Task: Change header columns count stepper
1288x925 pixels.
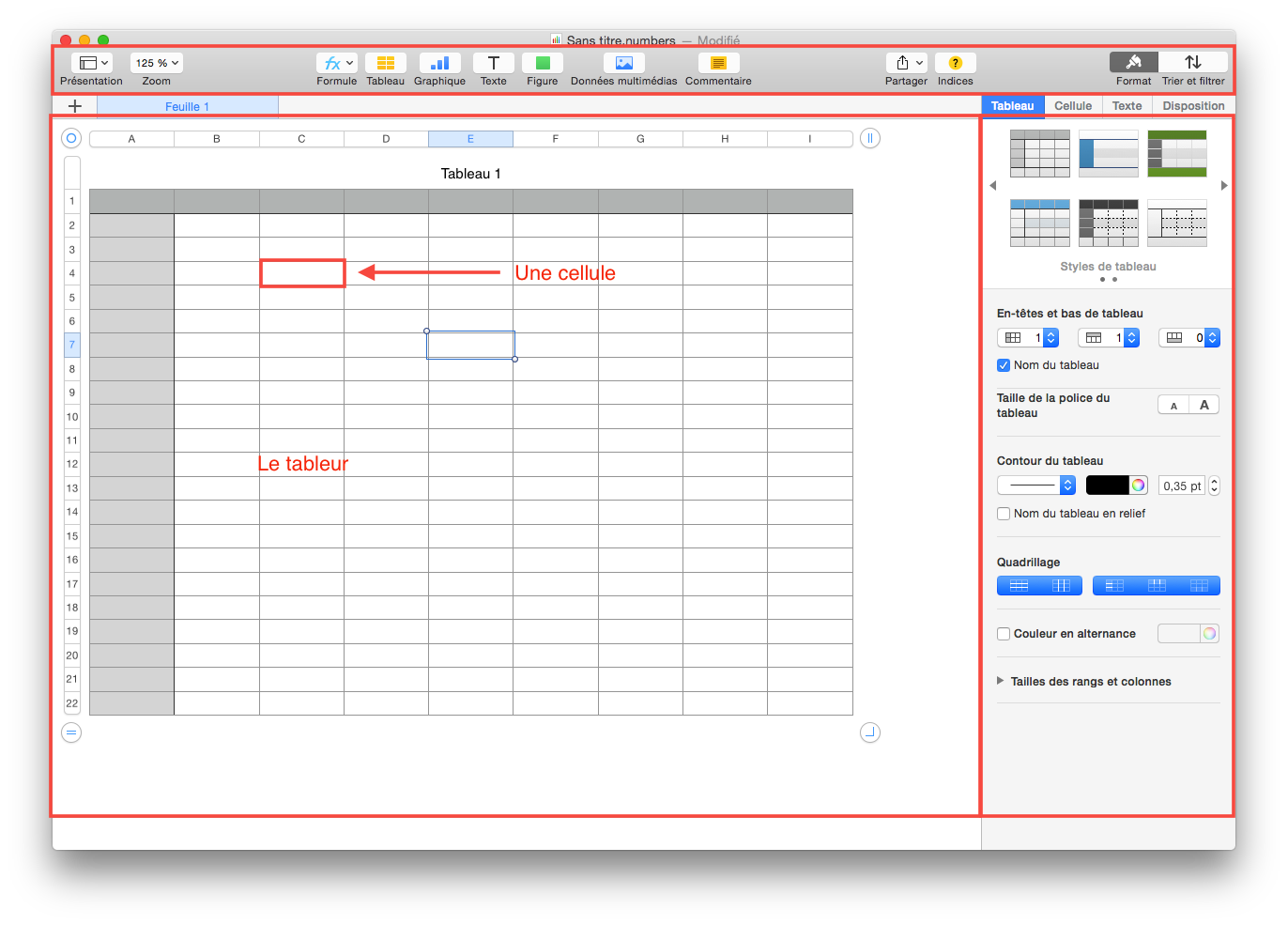Action: point(1051,337)
